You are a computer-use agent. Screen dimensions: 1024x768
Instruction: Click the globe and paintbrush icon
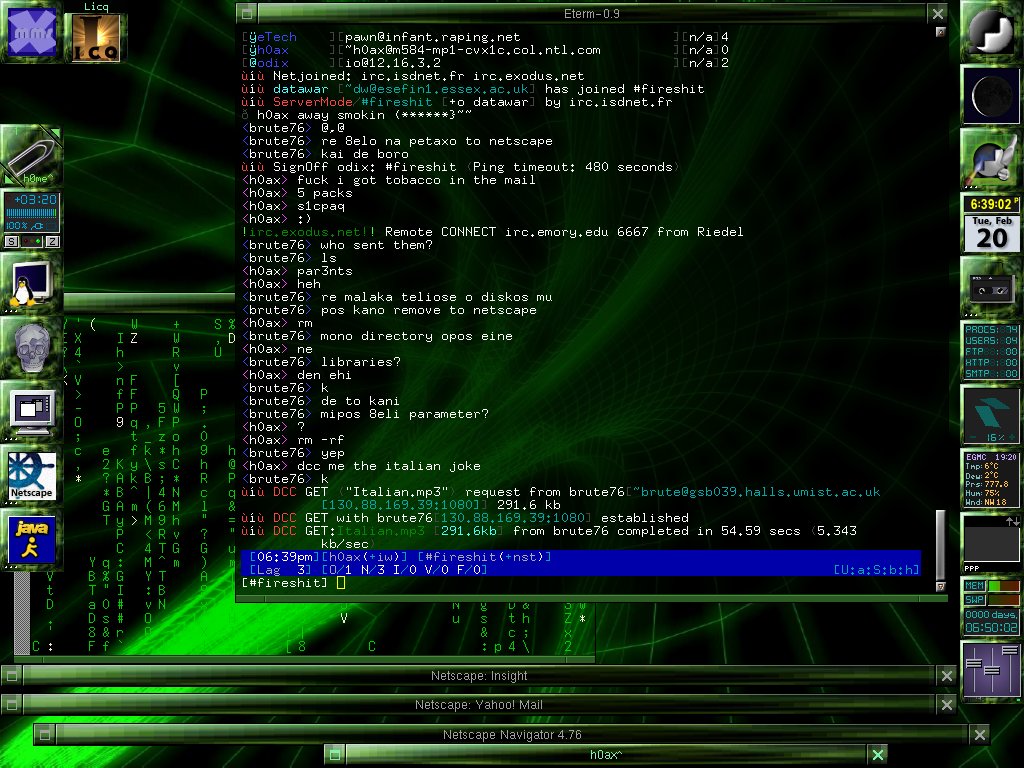pyautogui.click(x=990, y=159)
